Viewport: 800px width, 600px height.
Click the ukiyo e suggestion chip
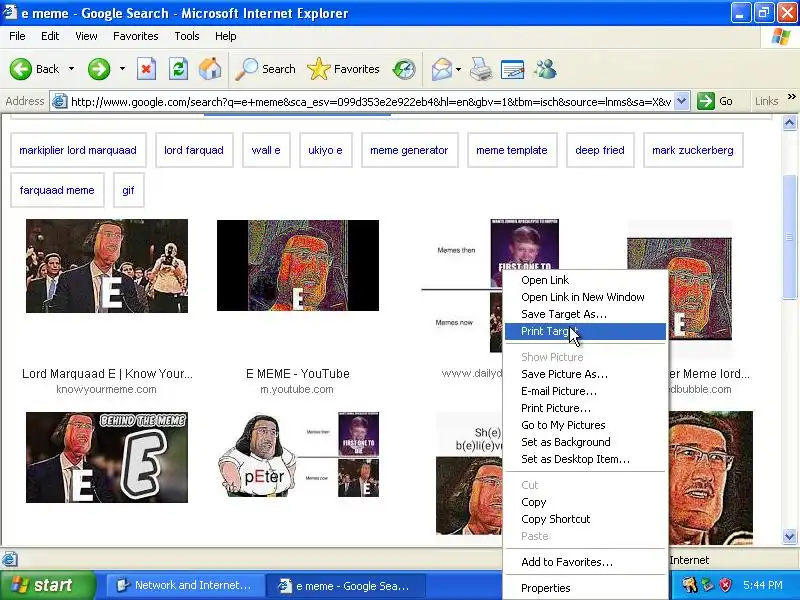point(326,150)
